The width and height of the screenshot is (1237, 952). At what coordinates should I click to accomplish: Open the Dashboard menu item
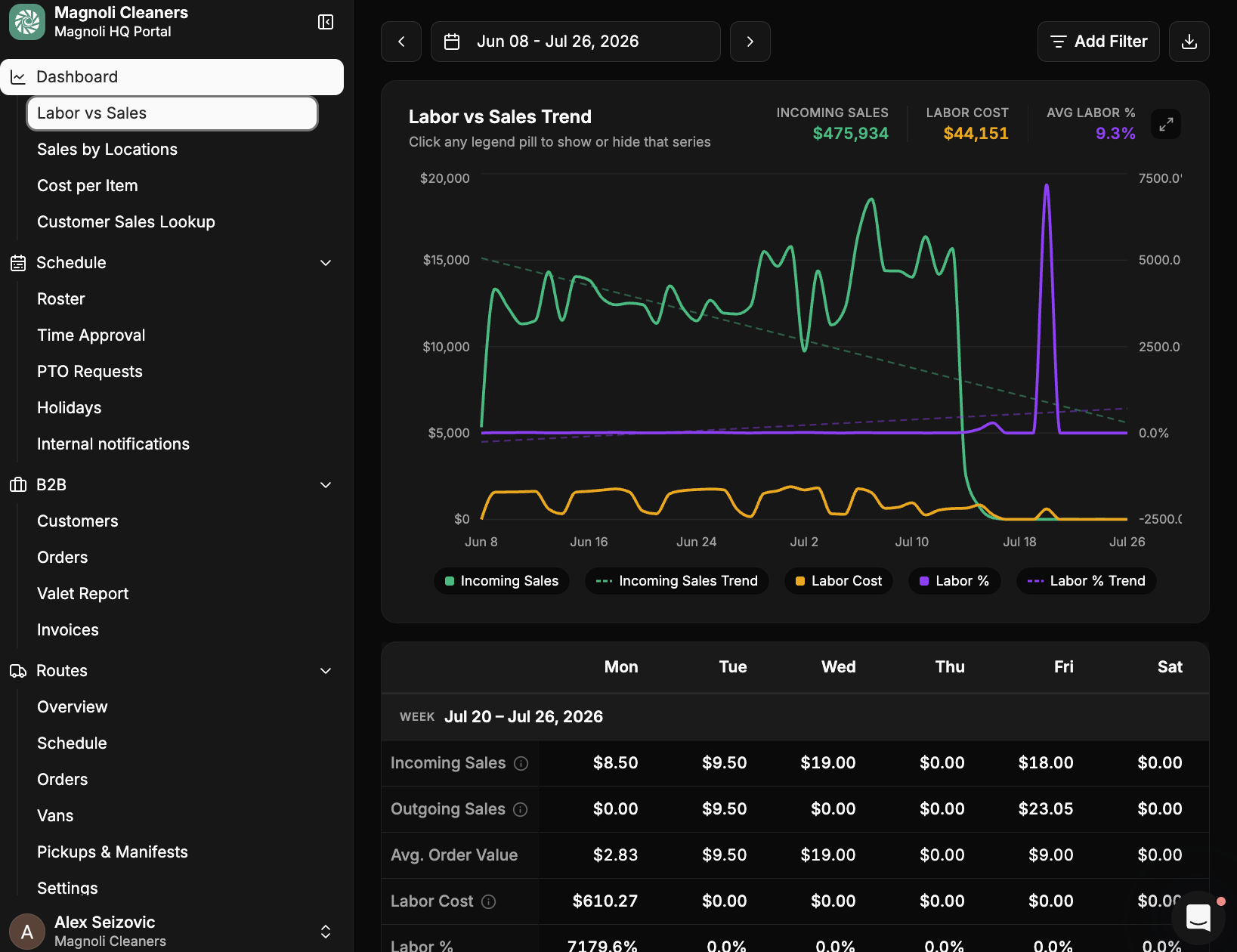(172, 77)
